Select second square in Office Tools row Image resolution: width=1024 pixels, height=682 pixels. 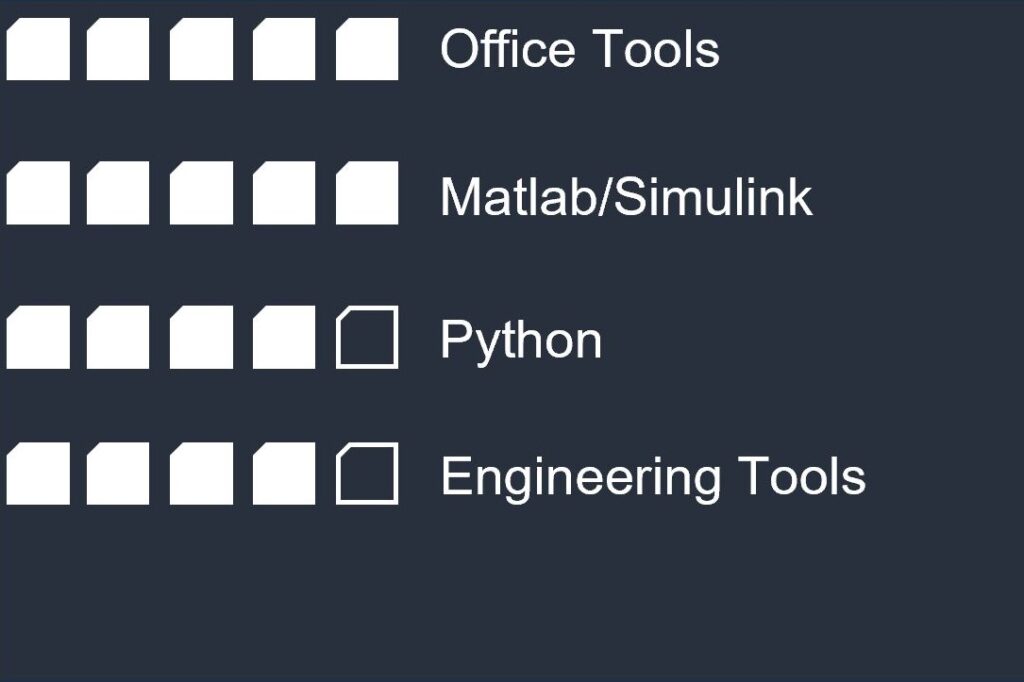(x=118, y=49)
